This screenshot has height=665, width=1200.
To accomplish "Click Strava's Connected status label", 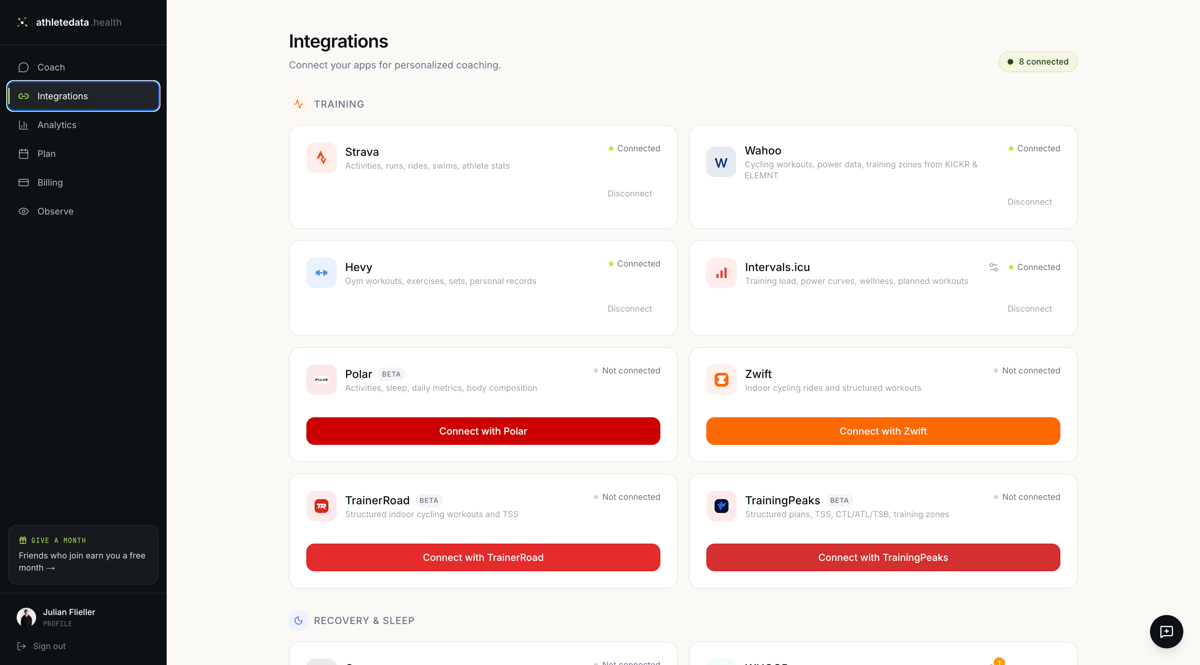I will pyautogui.click(x=634, y=149).
